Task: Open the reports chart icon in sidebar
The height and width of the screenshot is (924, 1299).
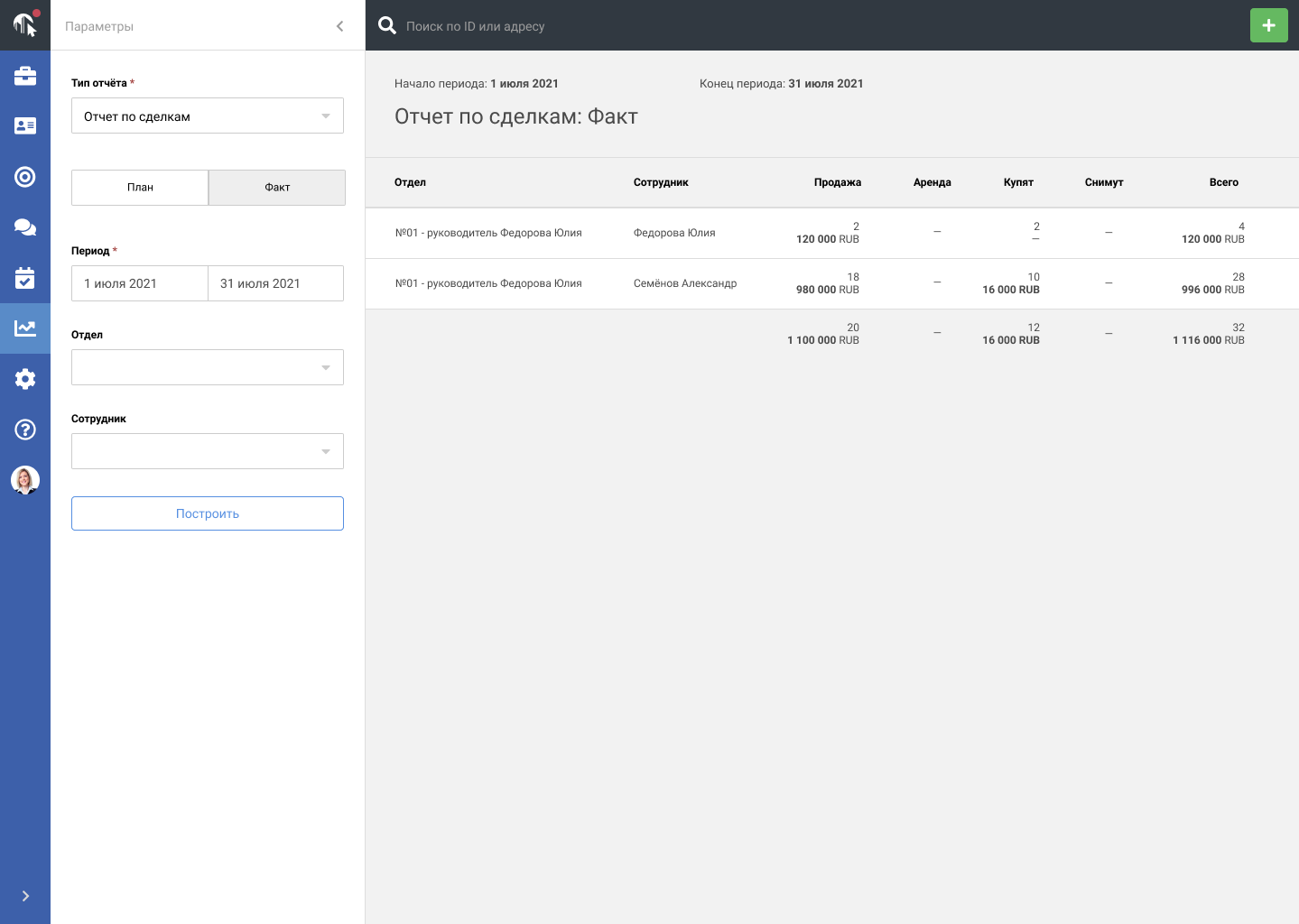Action: [x=25, y=328]
